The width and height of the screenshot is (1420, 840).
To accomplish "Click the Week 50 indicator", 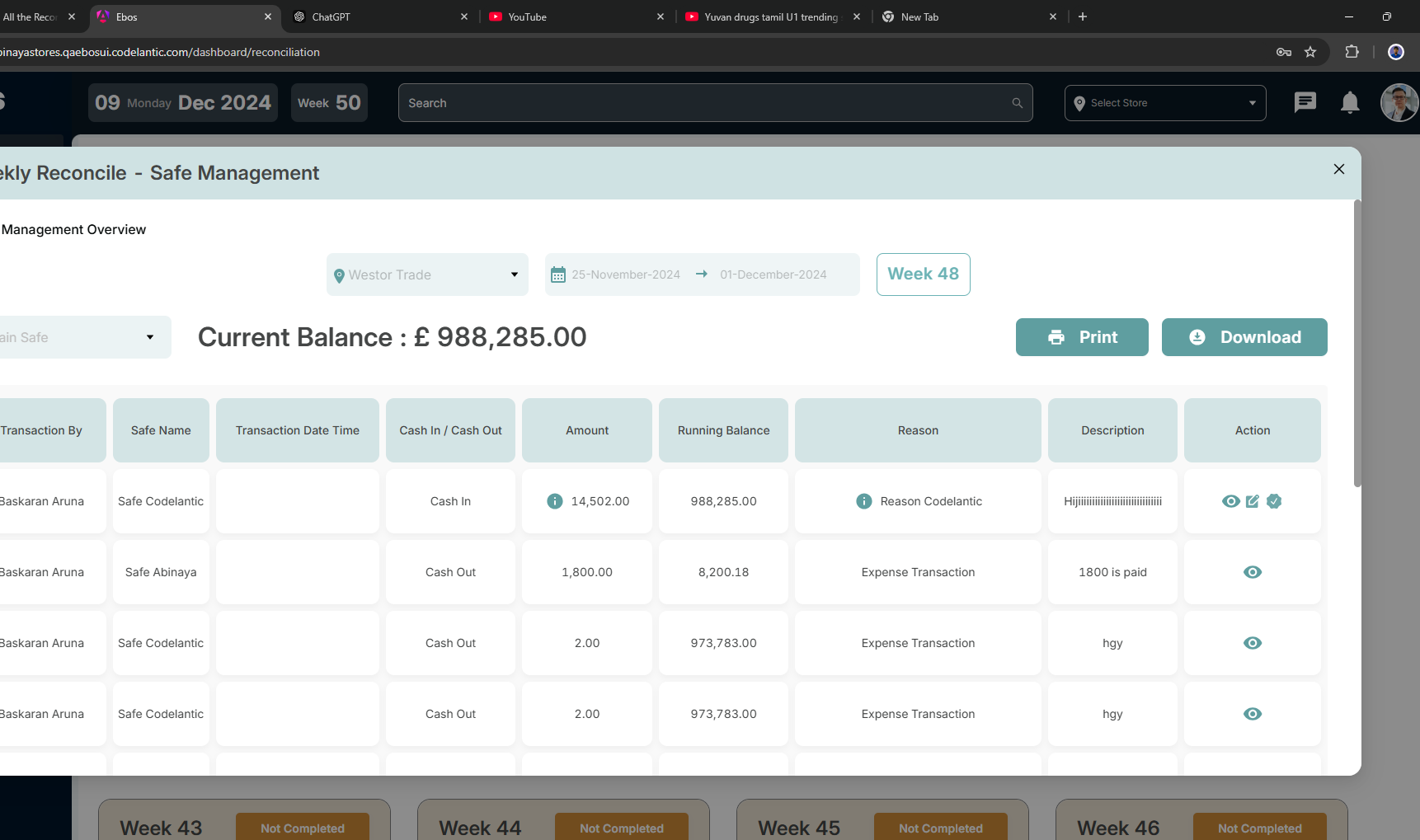I will (x=329, y=102).
